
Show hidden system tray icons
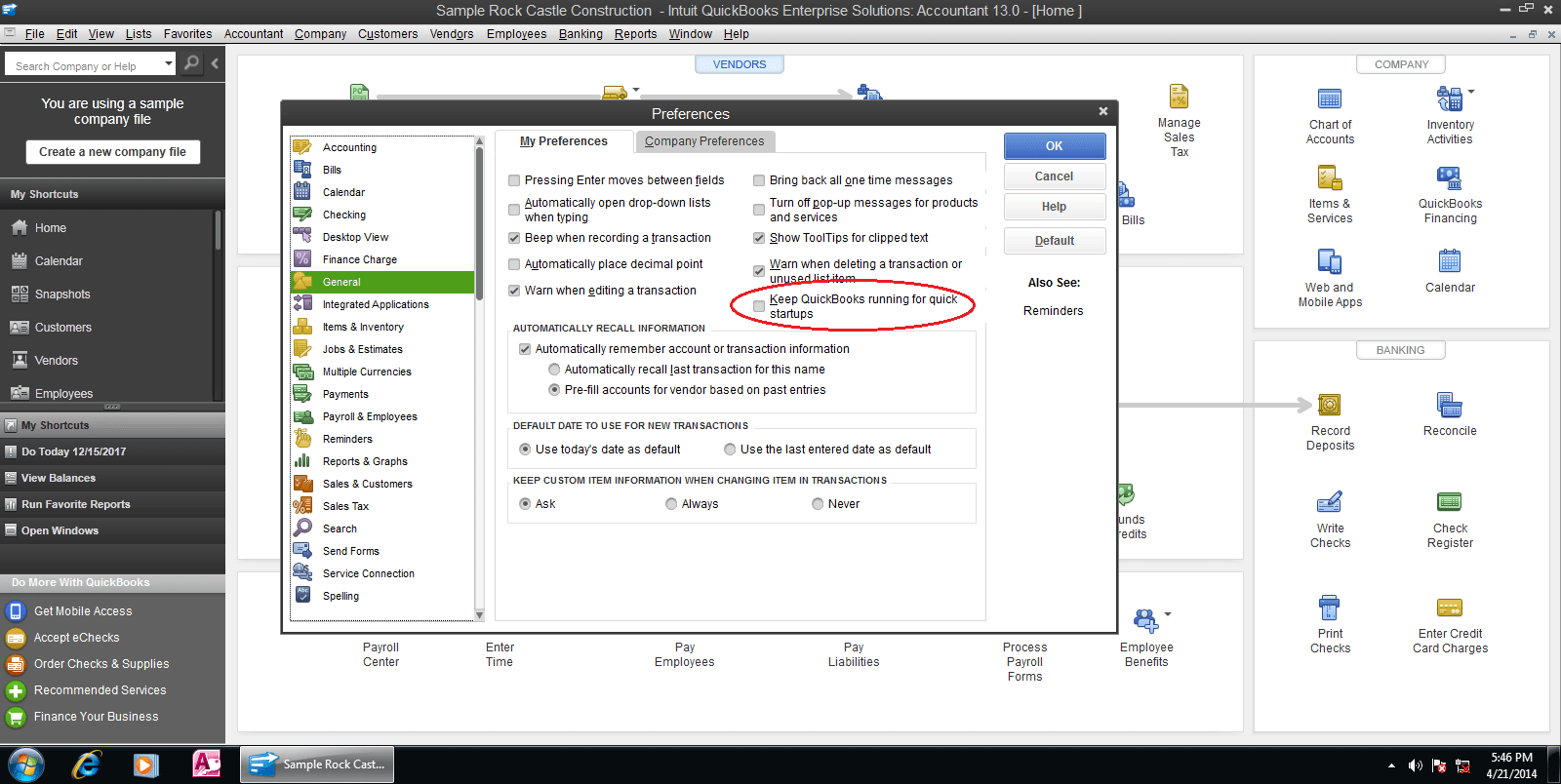[1391, 766]
